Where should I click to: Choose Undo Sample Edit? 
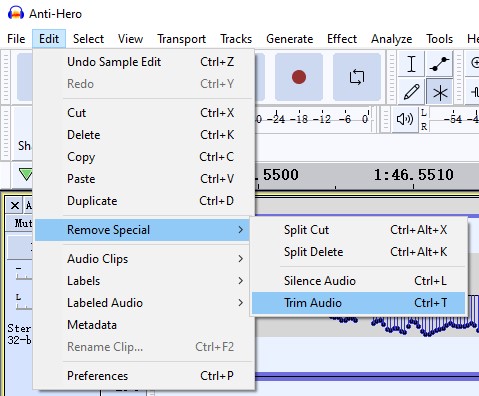point(144,62)
